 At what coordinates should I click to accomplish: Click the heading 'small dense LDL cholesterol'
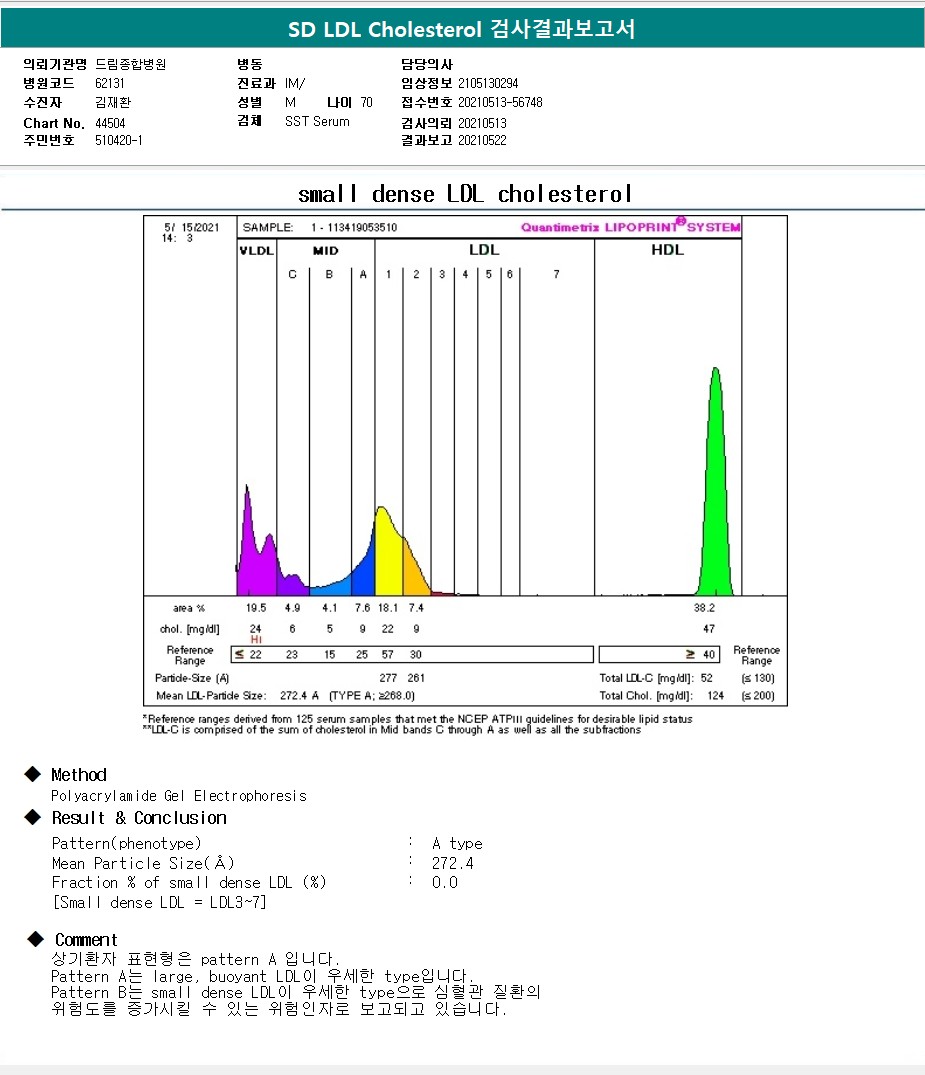click(464, 194)
